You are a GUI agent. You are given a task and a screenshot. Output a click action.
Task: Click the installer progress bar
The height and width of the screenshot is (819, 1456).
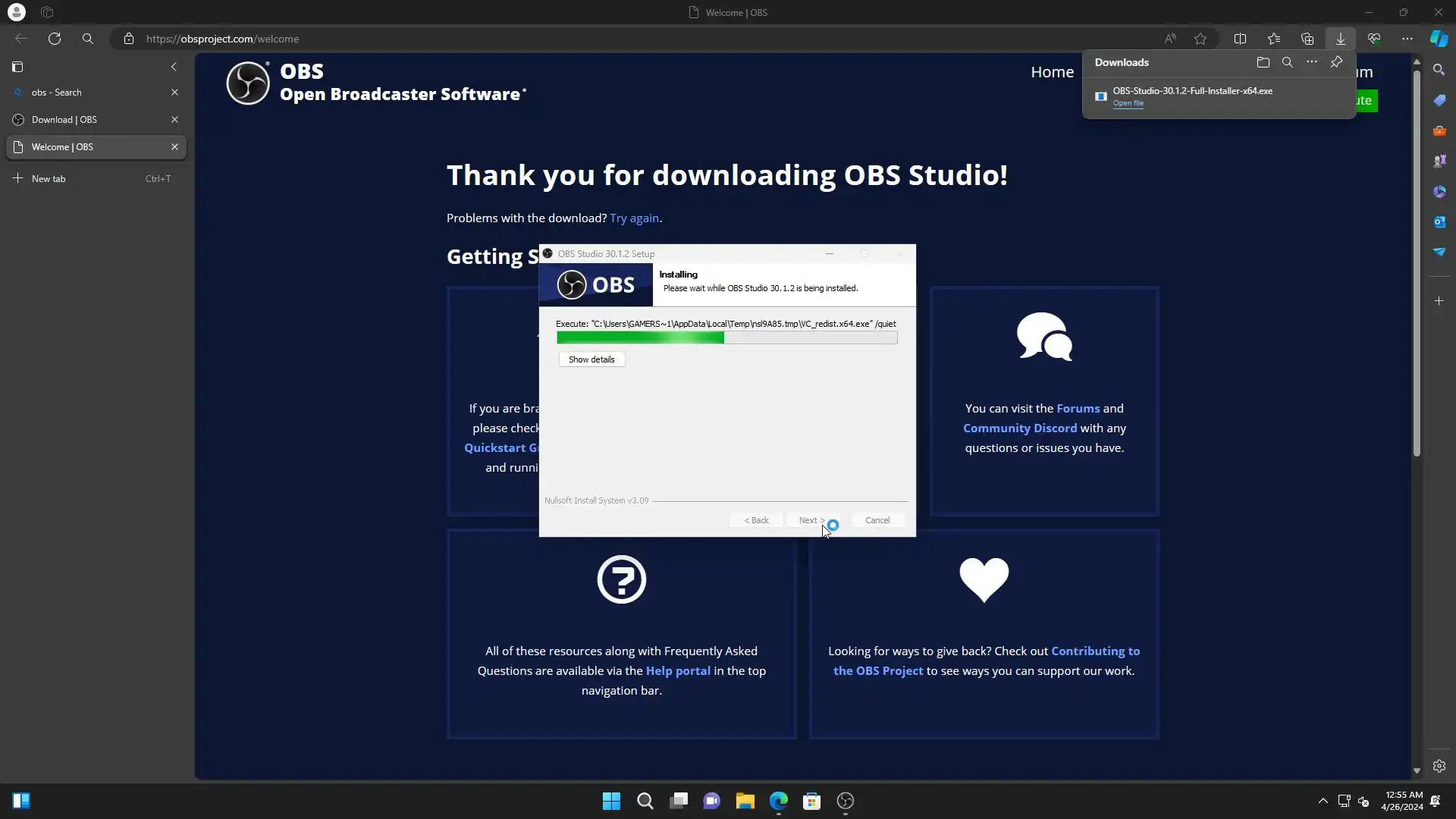pos(726,338)
